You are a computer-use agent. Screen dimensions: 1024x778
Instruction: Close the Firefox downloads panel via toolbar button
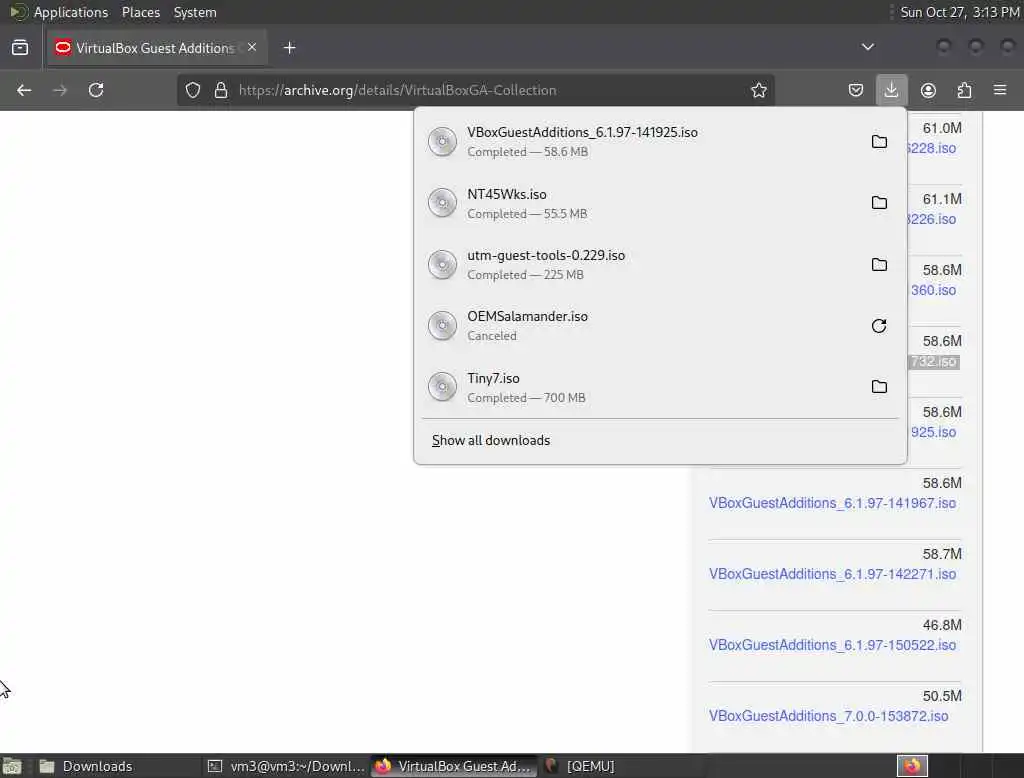tap(891, 90)
